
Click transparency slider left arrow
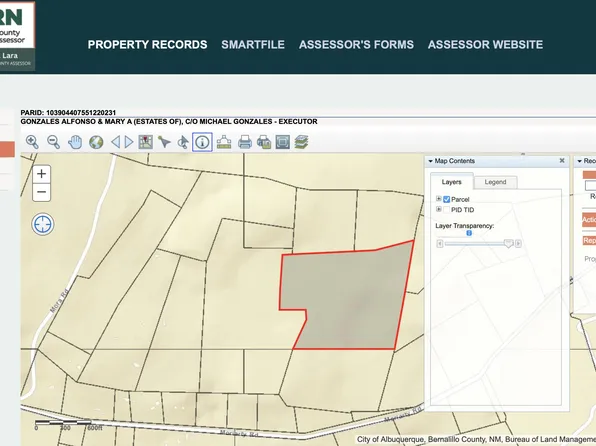click(440, 243)
